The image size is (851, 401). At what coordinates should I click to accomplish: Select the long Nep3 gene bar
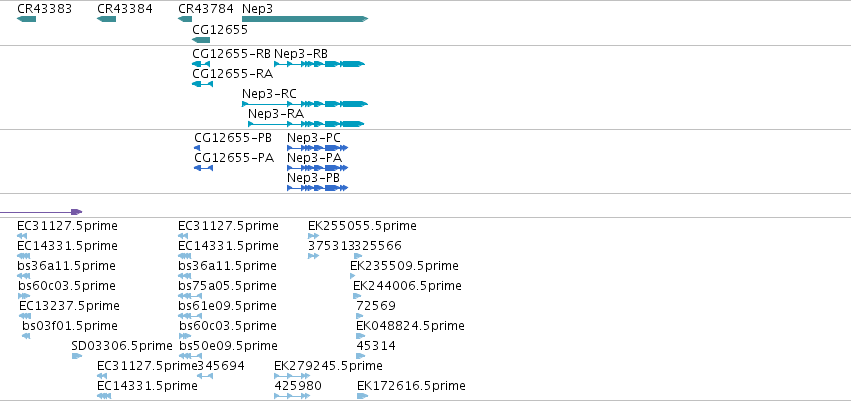pos(305,19)
